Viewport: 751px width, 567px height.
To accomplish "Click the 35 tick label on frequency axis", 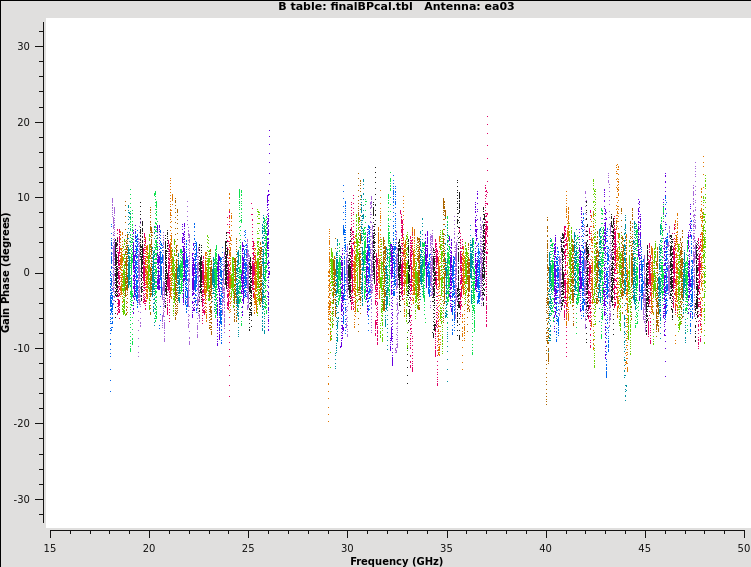I will tap(446, 547).
